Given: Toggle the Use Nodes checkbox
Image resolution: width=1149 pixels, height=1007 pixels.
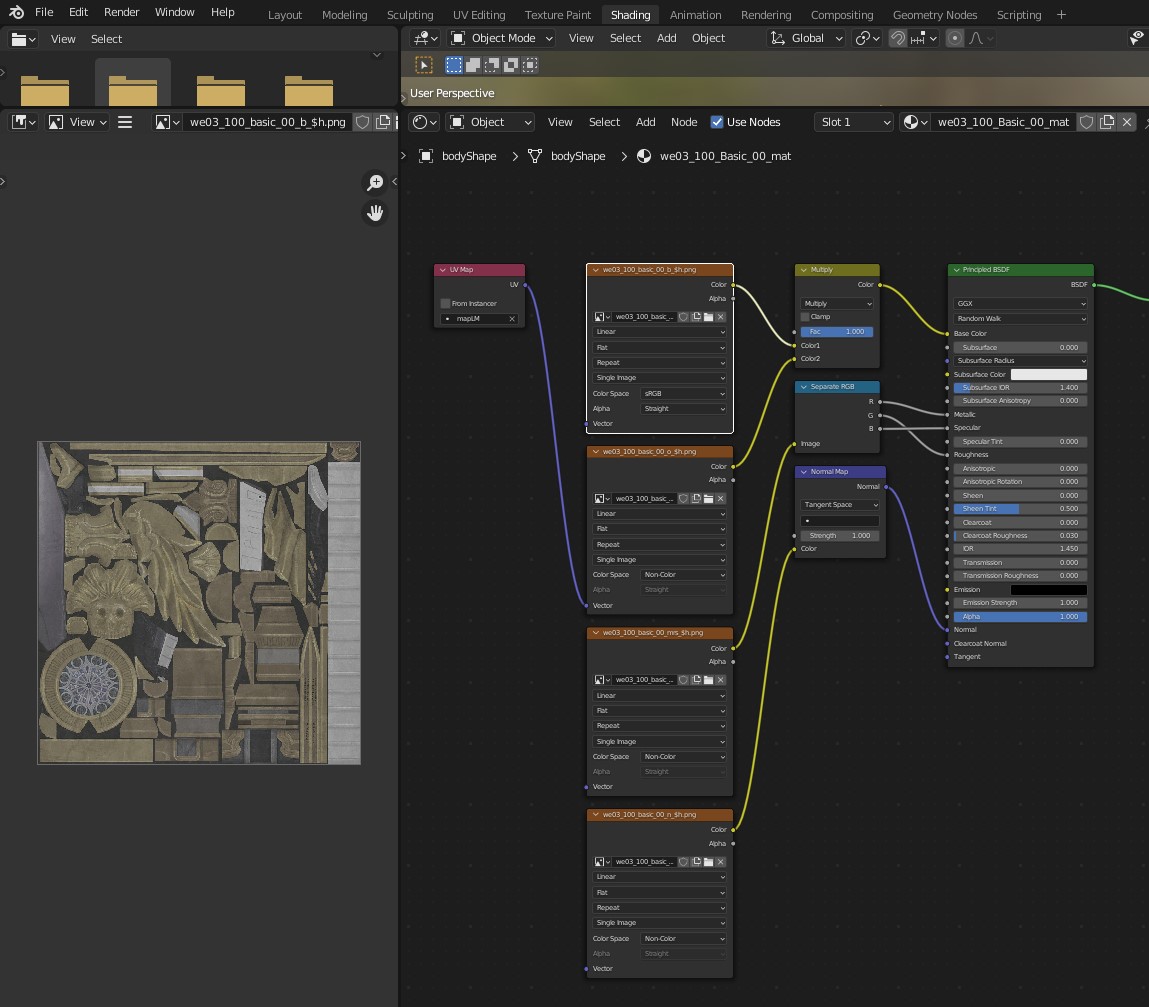Looking at the screenshot, I should [717, 122].
